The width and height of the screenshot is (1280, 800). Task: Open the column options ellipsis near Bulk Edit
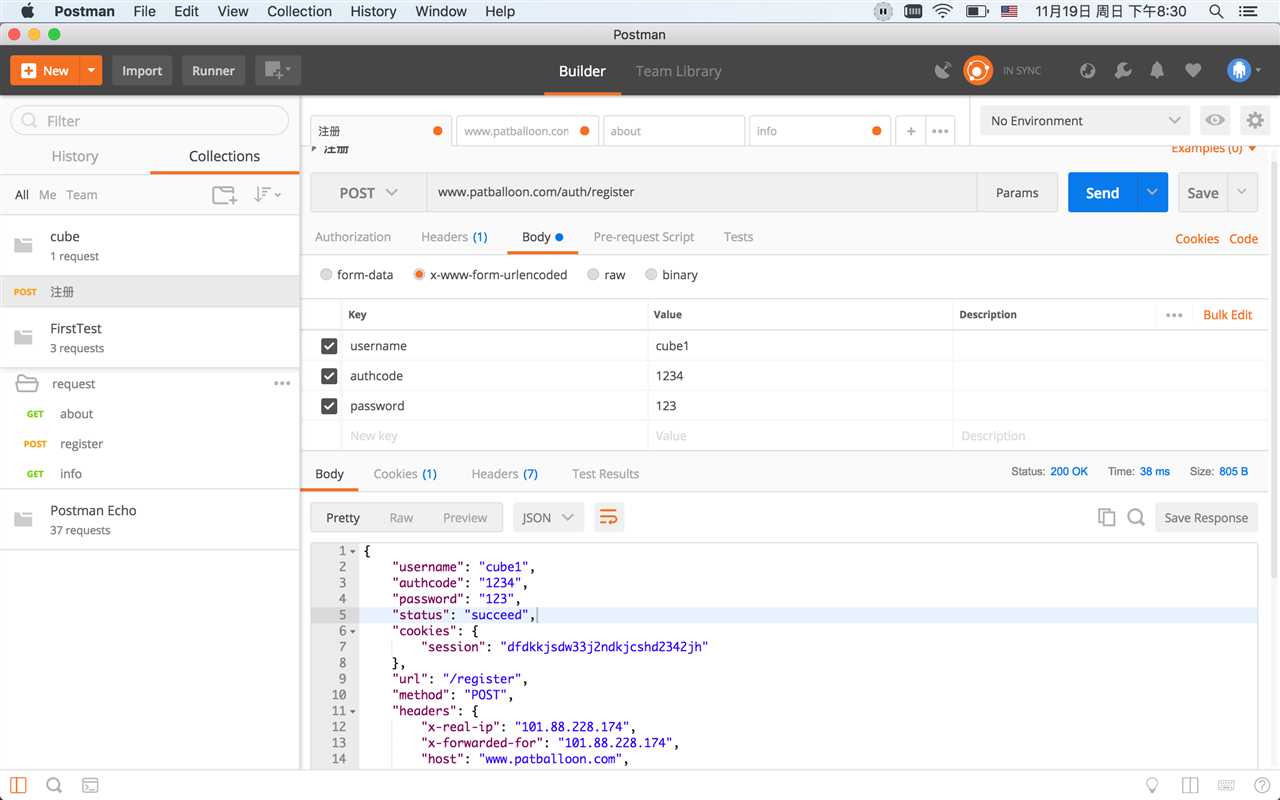pos(1174,315)
